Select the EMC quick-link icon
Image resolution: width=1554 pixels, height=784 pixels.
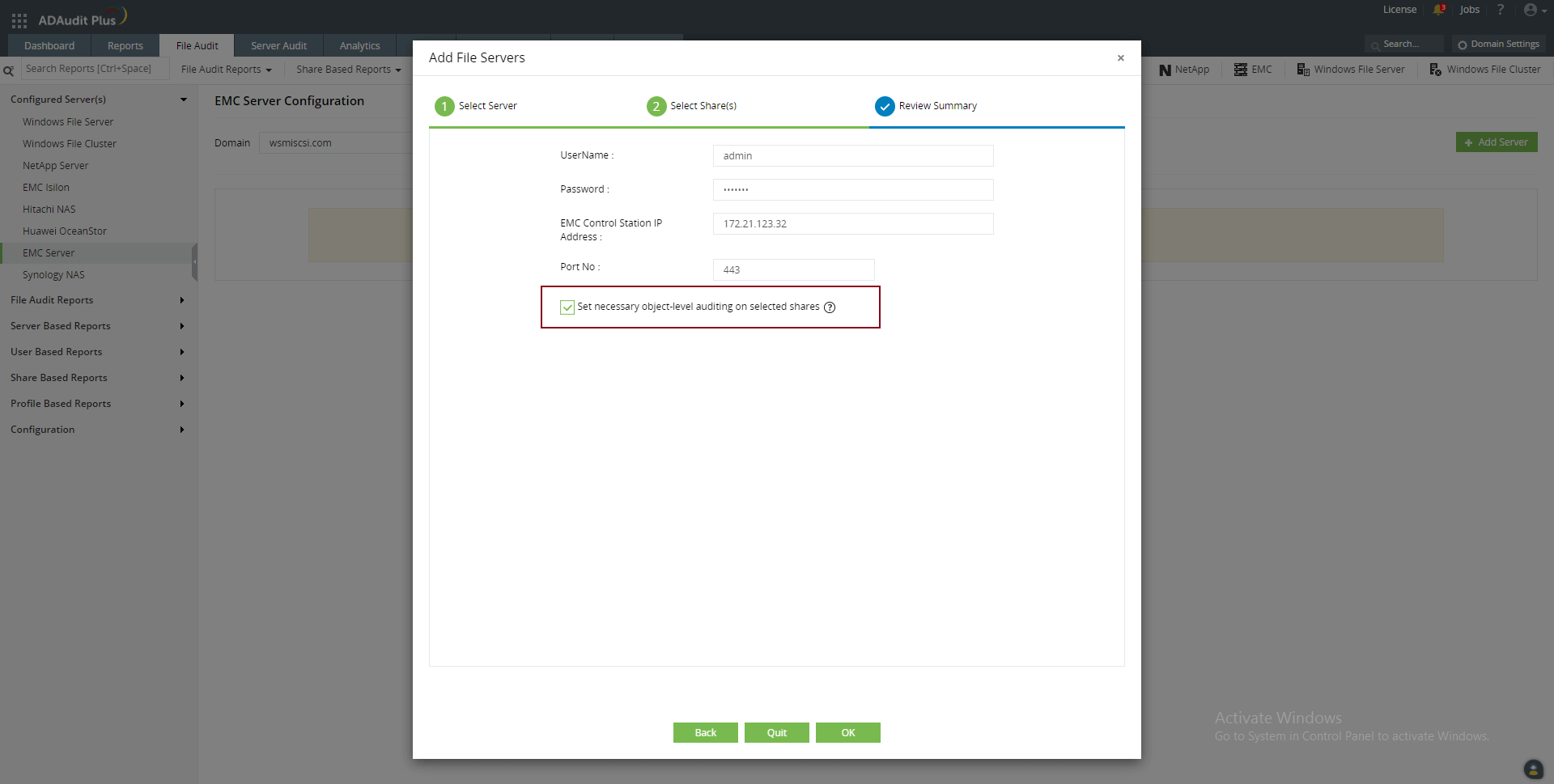(1239, 69)
